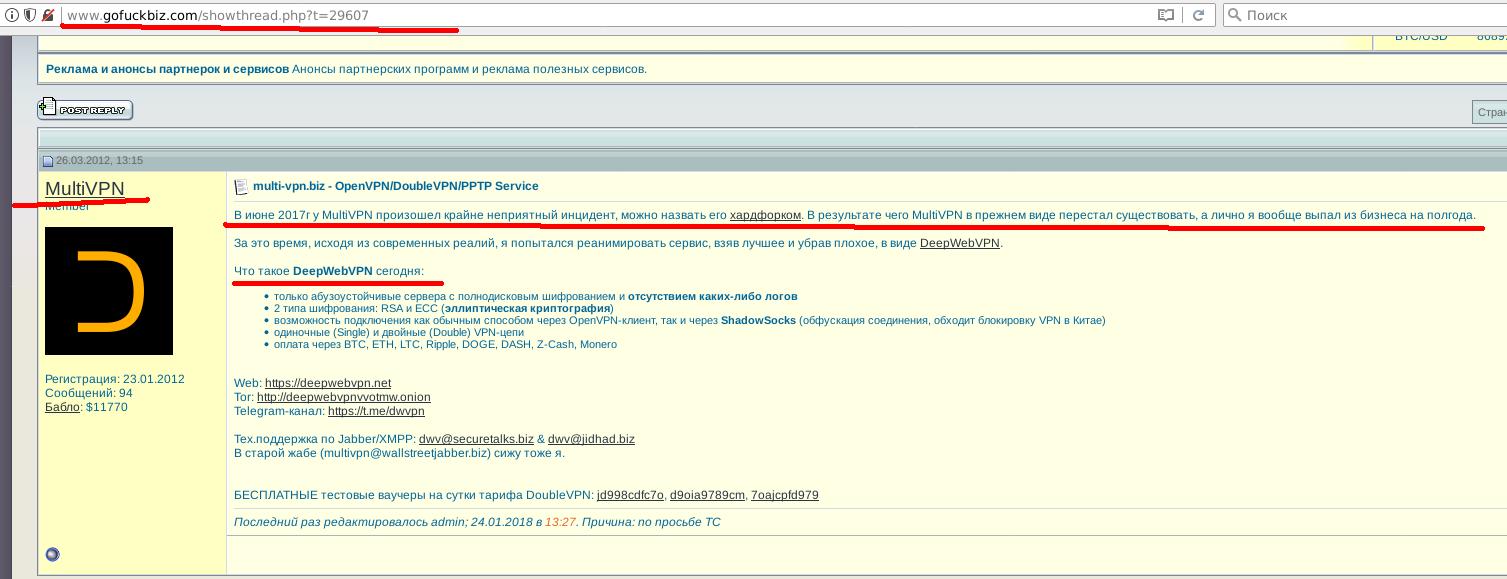Open the site information icon
This screenshot has width=1507, height=579.
(12, 15)
